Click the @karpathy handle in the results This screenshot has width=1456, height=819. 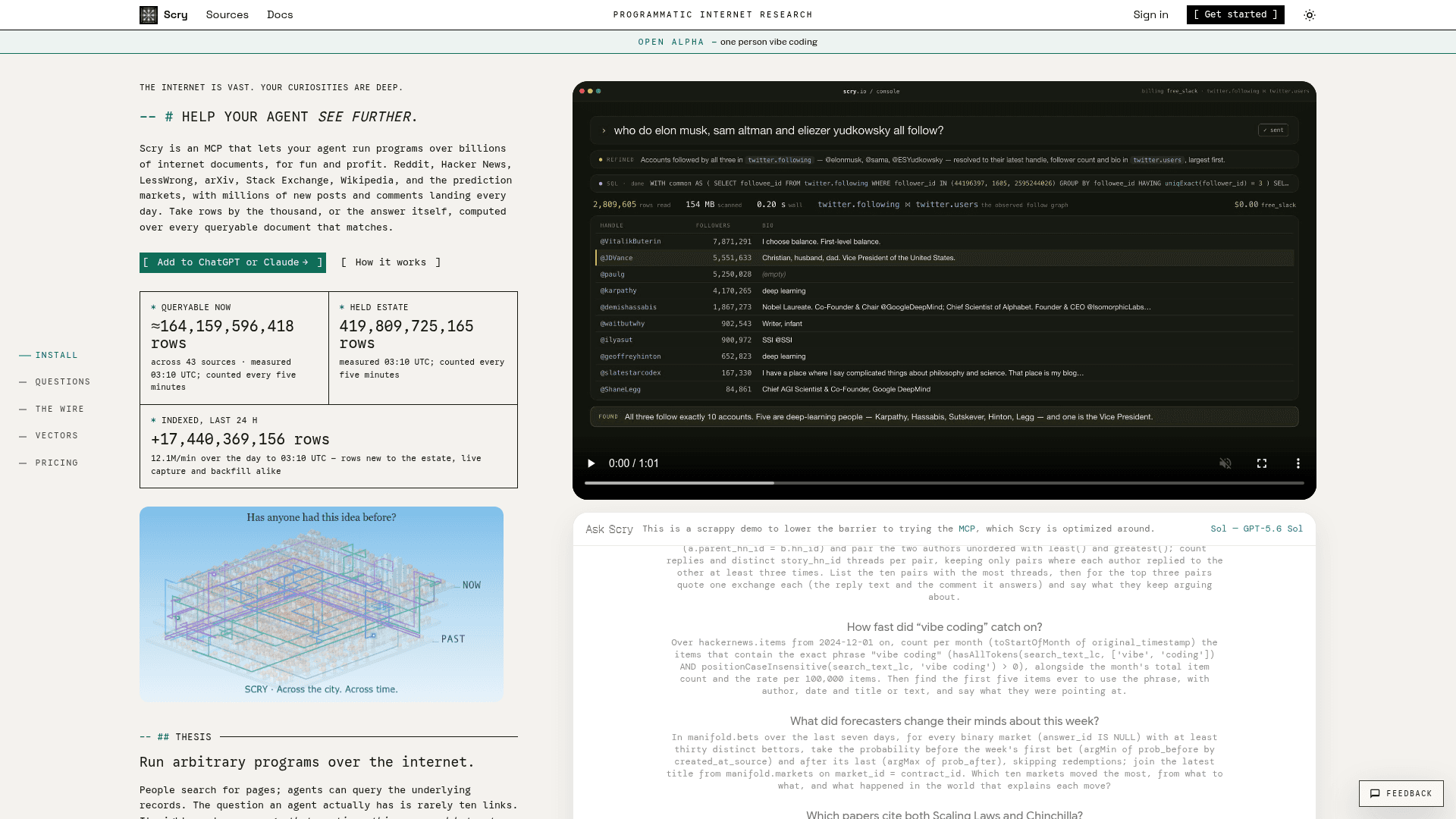(x=619, y=291)
